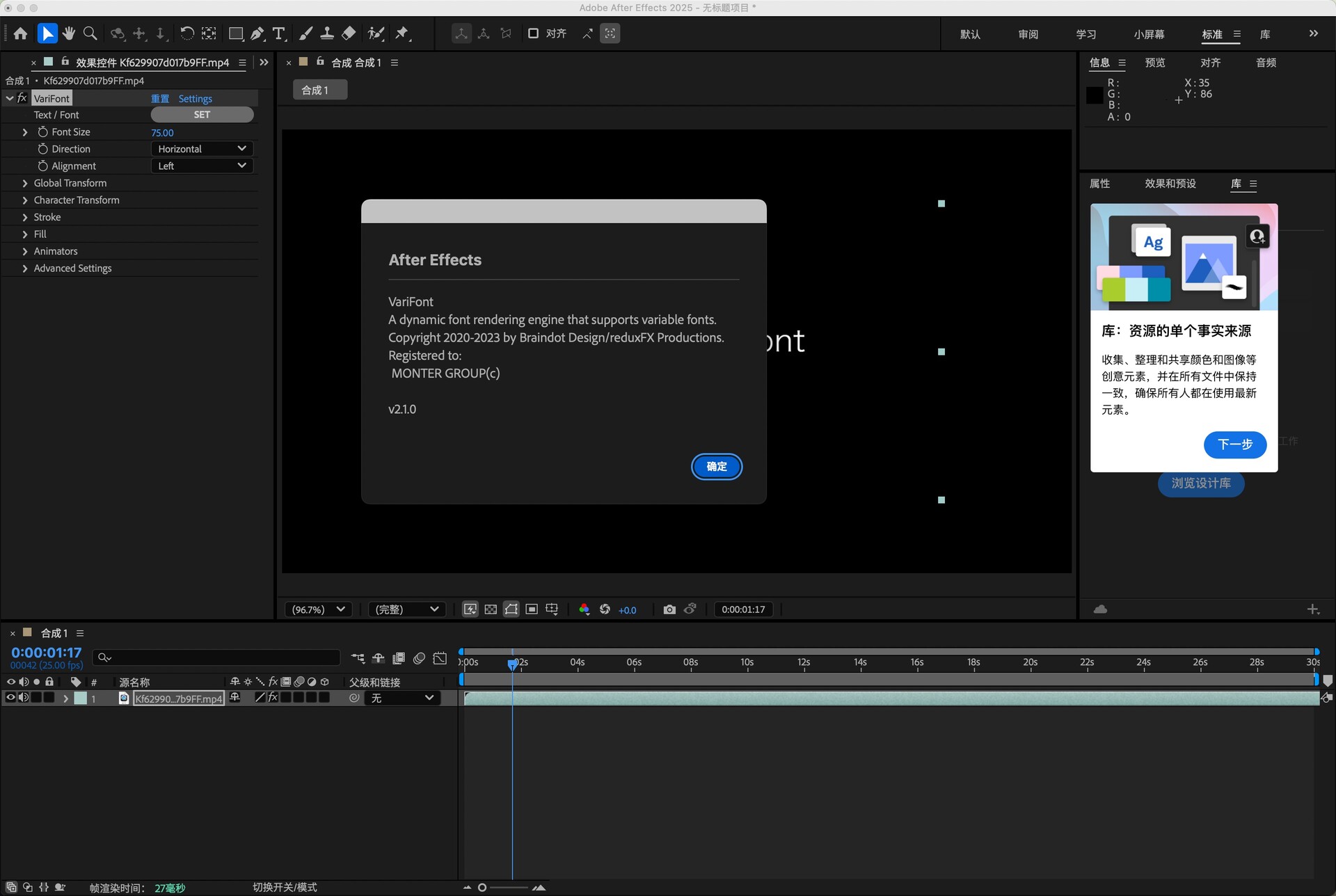Viewport: 1336px width, 896px height.
Task: Switch to the 学习 workspace
Action: [1085, 34]
